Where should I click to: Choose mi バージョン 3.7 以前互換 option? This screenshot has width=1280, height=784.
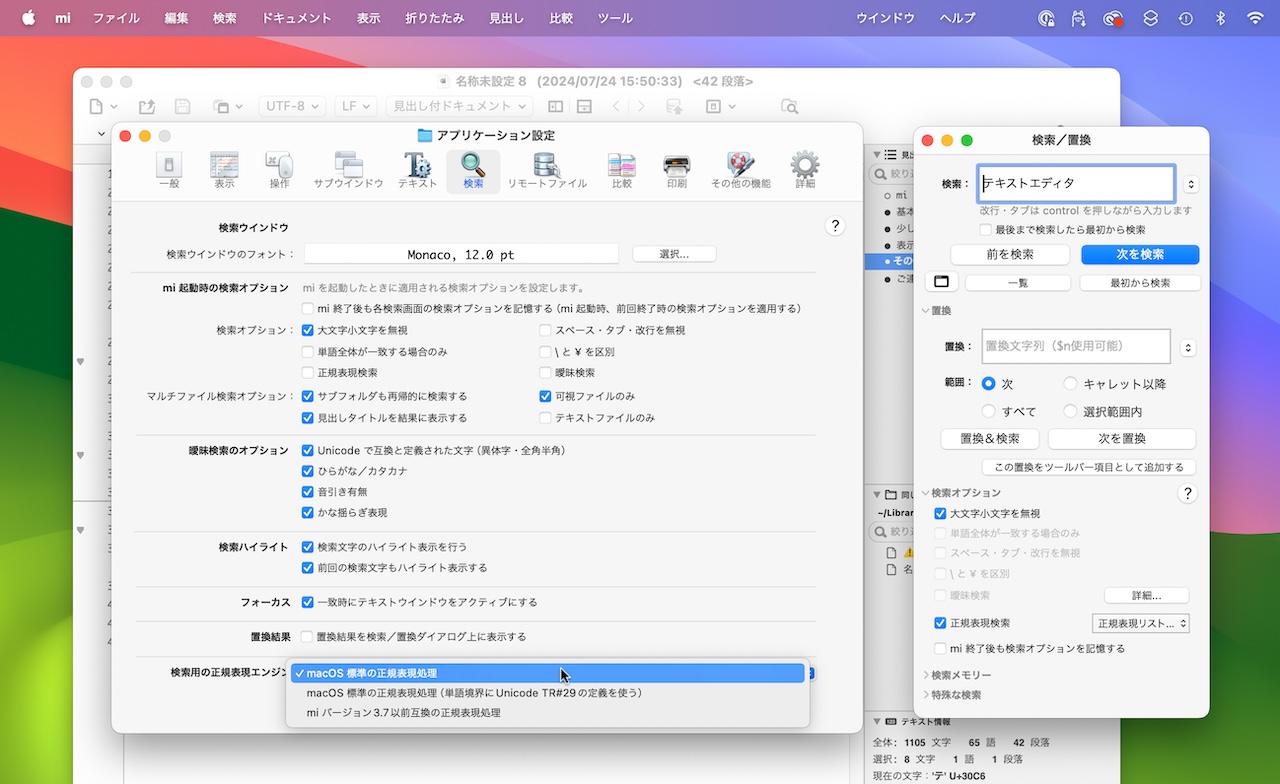pyautogui.click(x=546, y=713)
